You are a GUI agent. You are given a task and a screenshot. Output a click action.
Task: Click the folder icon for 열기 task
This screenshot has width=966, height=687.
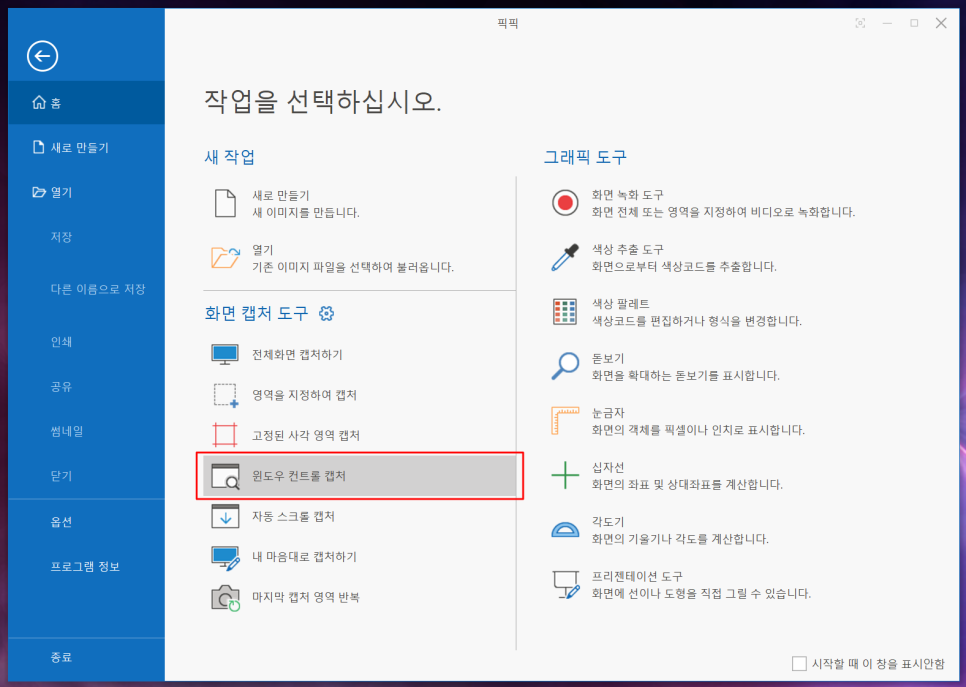click(x=225, y=258)
